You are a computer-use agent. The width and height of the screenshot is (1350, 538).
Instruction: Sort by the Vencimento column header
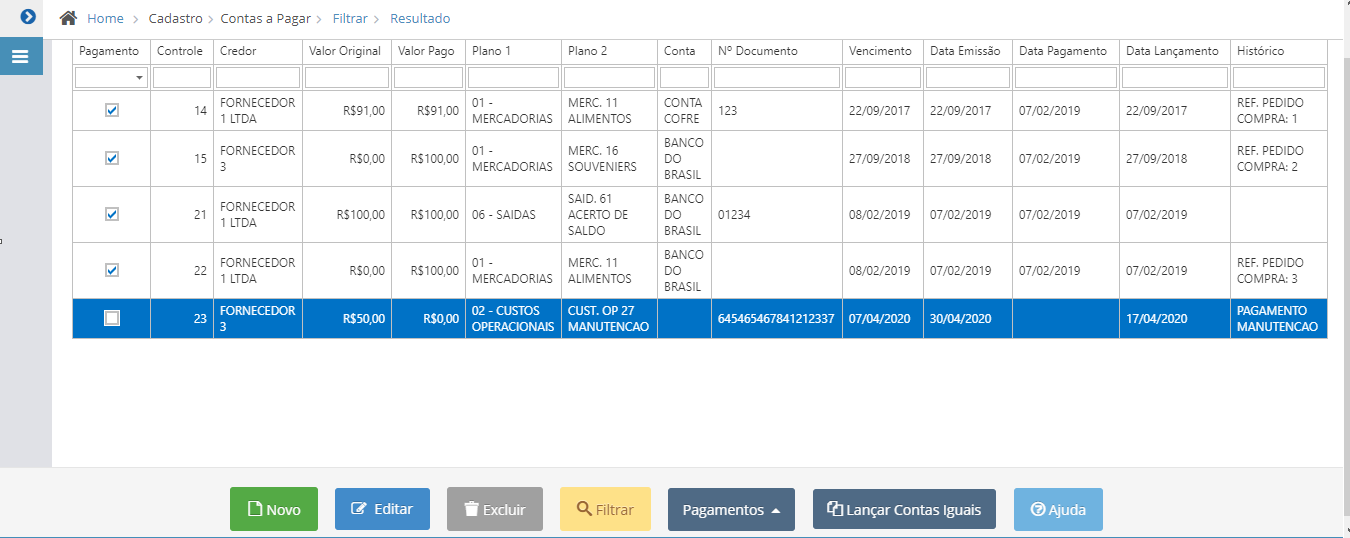tap(883, 51)
